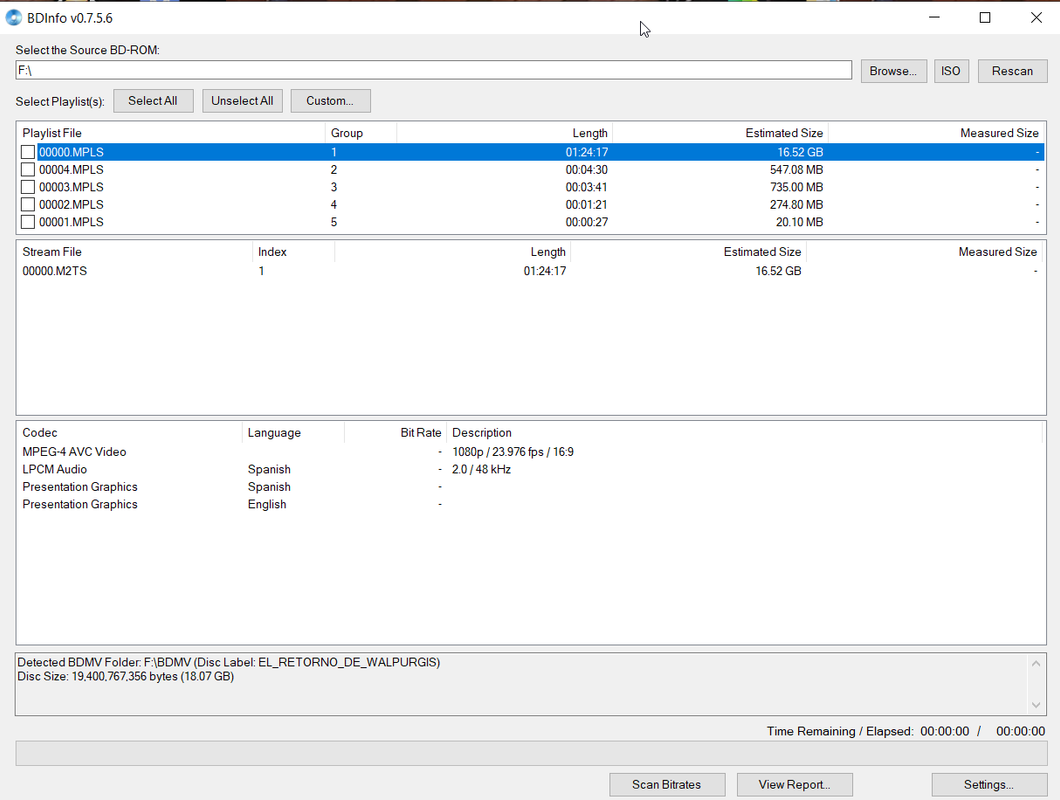Click the 00:04:30 length cell
Image resolution: width=1060 pixels, height=800 pixels.
[587, 170]
